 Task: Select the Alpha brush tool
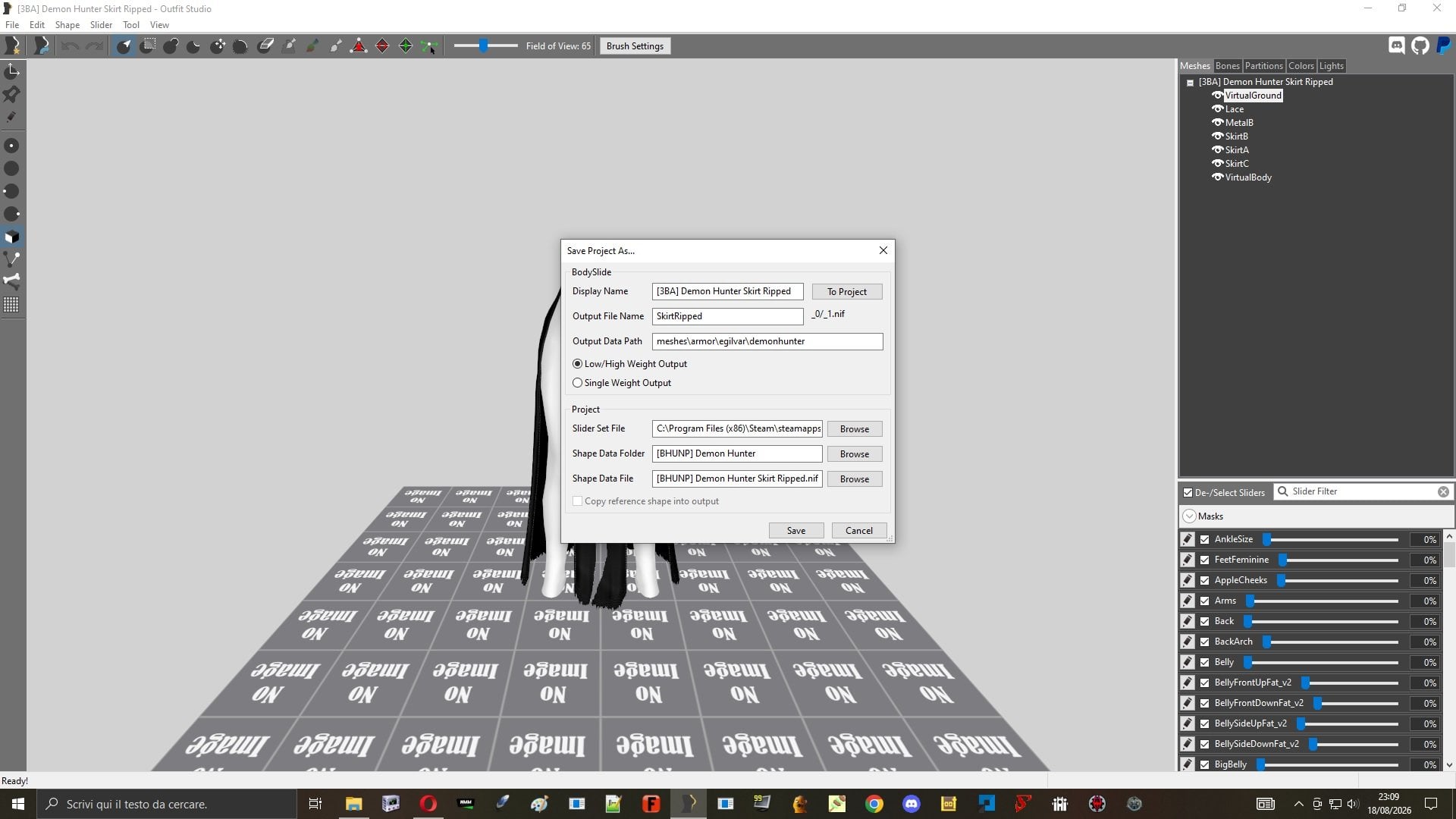coord(335,46)
